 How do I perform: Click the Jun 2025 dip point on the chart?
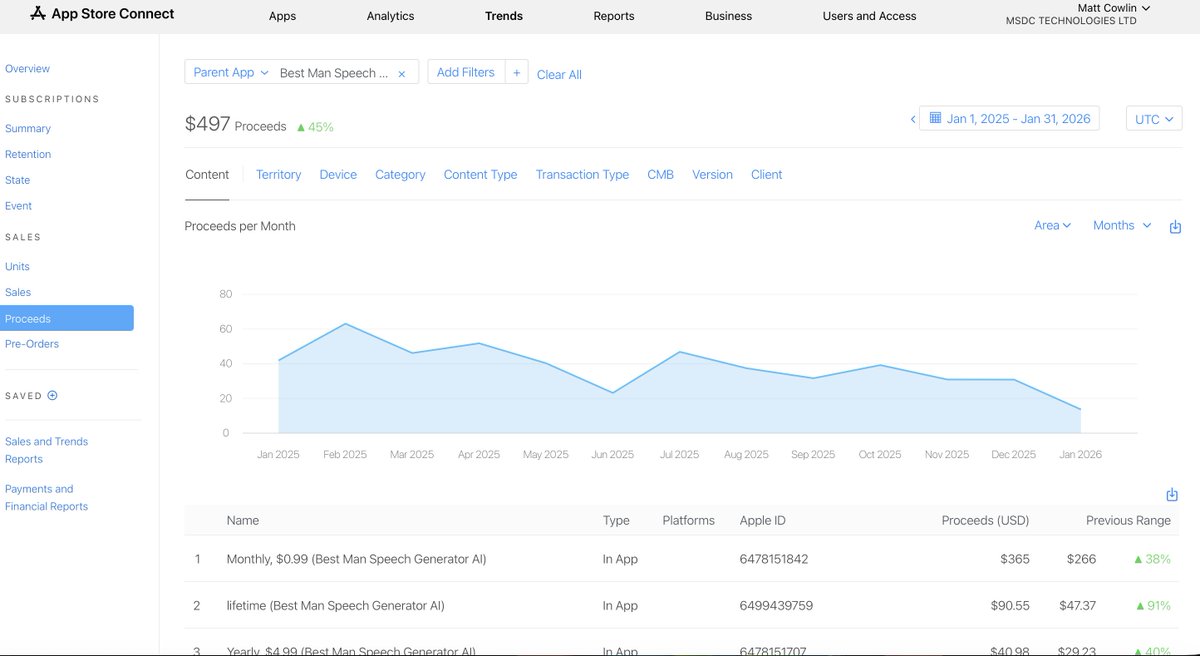[612, 392]
